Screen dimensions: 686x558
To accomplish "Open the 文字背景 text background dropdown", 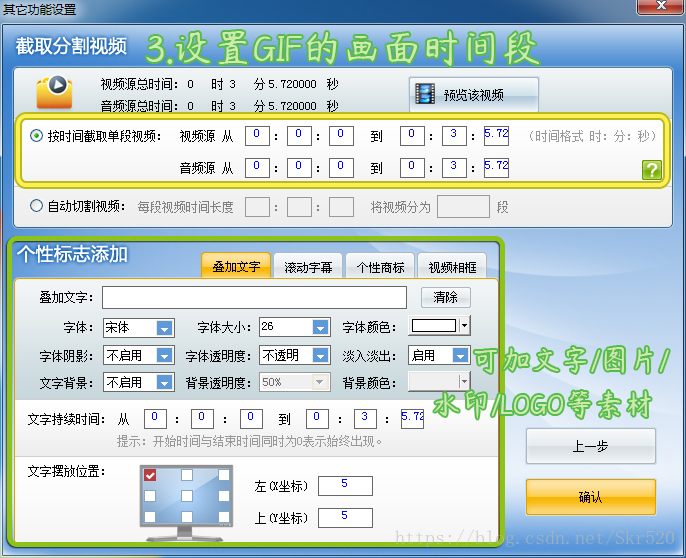I will coord(164,383).
